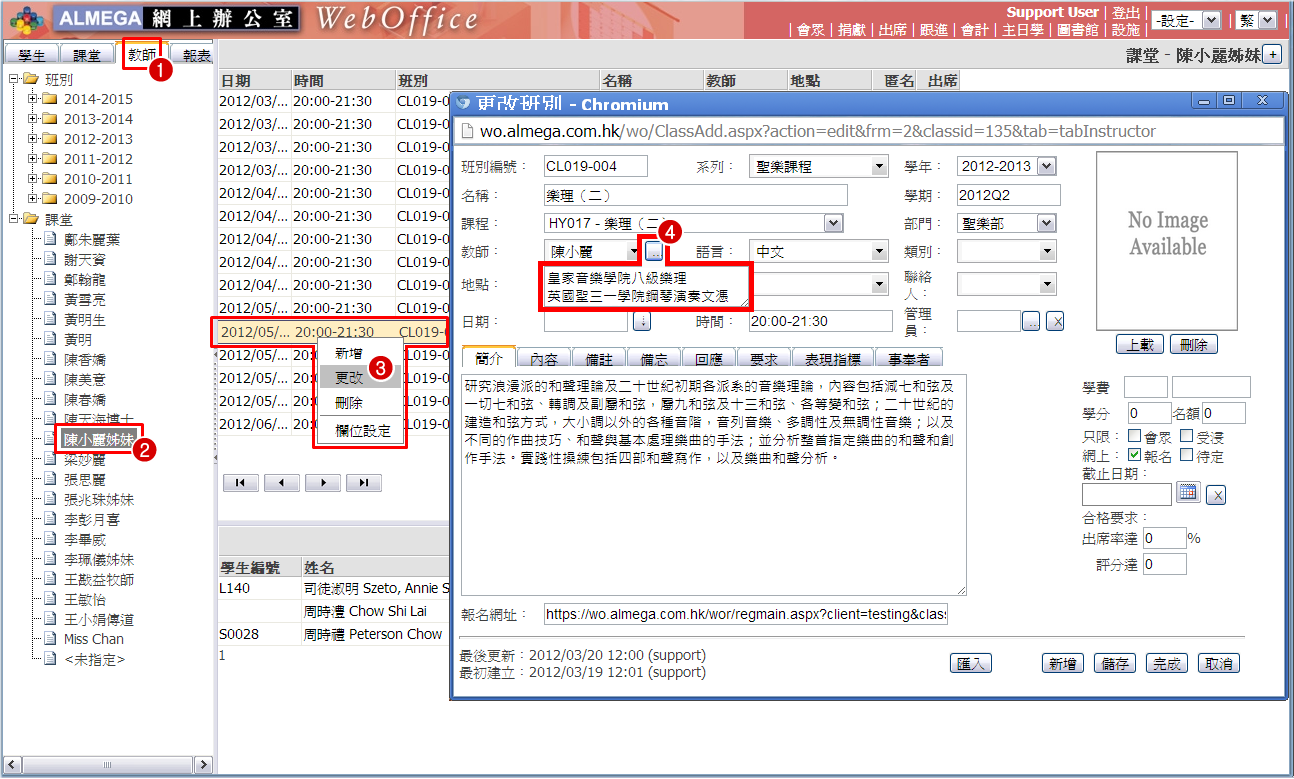Click document icon beside 鄺朱麗葉

coord(50,239)
